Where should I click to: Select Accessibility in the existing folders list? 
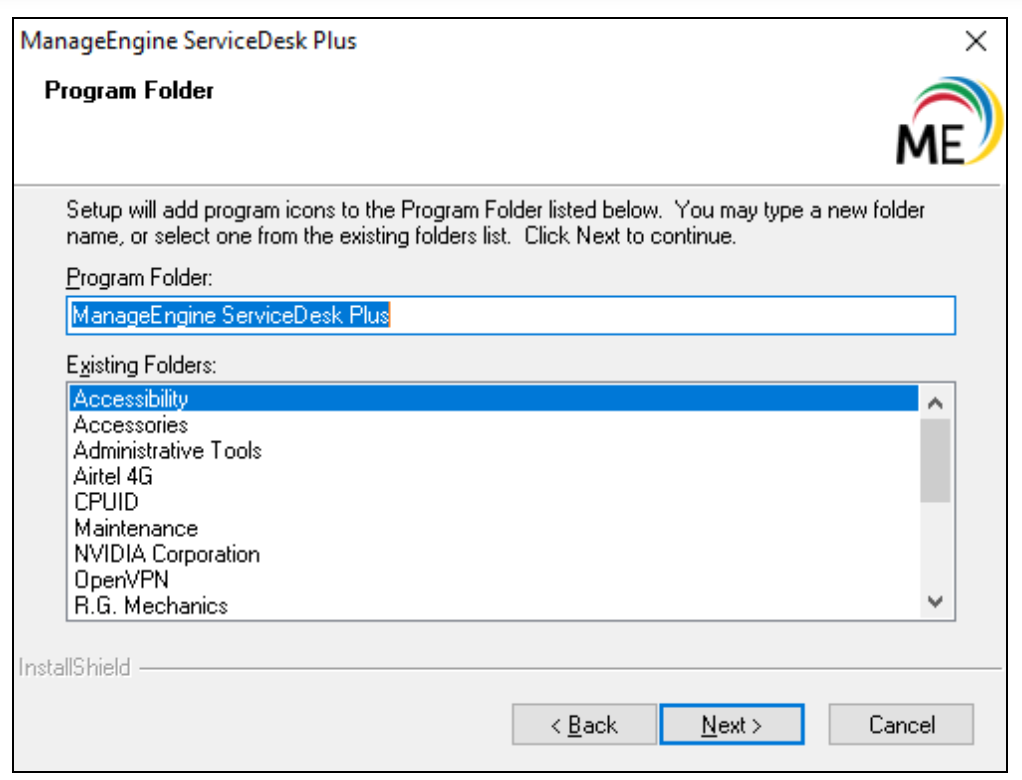tap(131, 399)
